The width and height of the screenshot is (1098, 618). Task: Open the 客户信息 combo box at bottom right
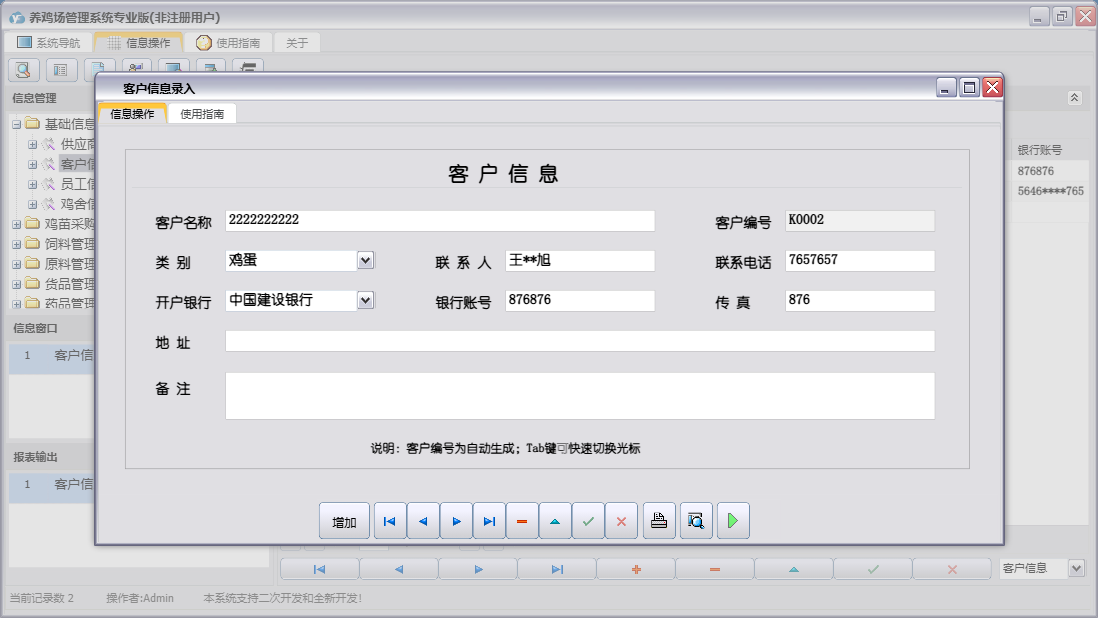1076,568
